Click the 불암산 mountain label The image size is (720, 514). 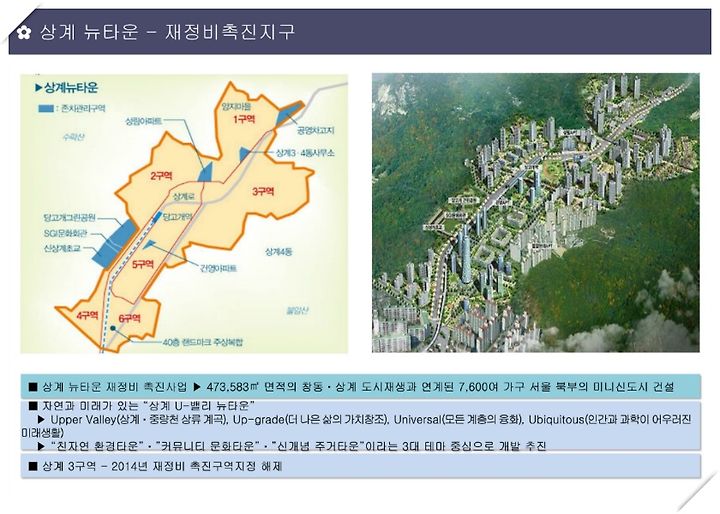[297, 311]
